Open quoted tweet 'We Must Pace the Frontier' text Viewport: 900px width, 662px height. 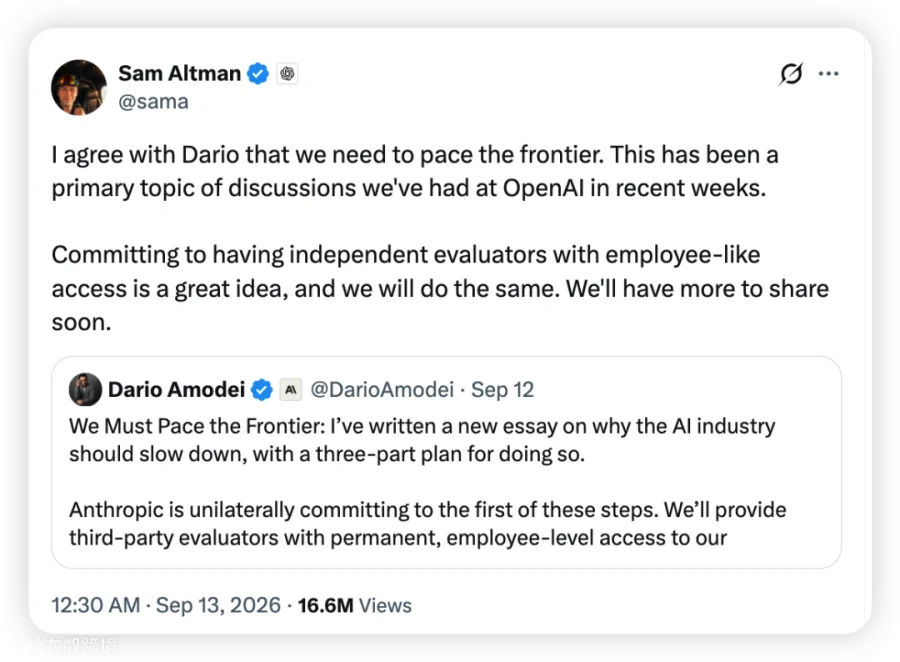click(422, 440)
